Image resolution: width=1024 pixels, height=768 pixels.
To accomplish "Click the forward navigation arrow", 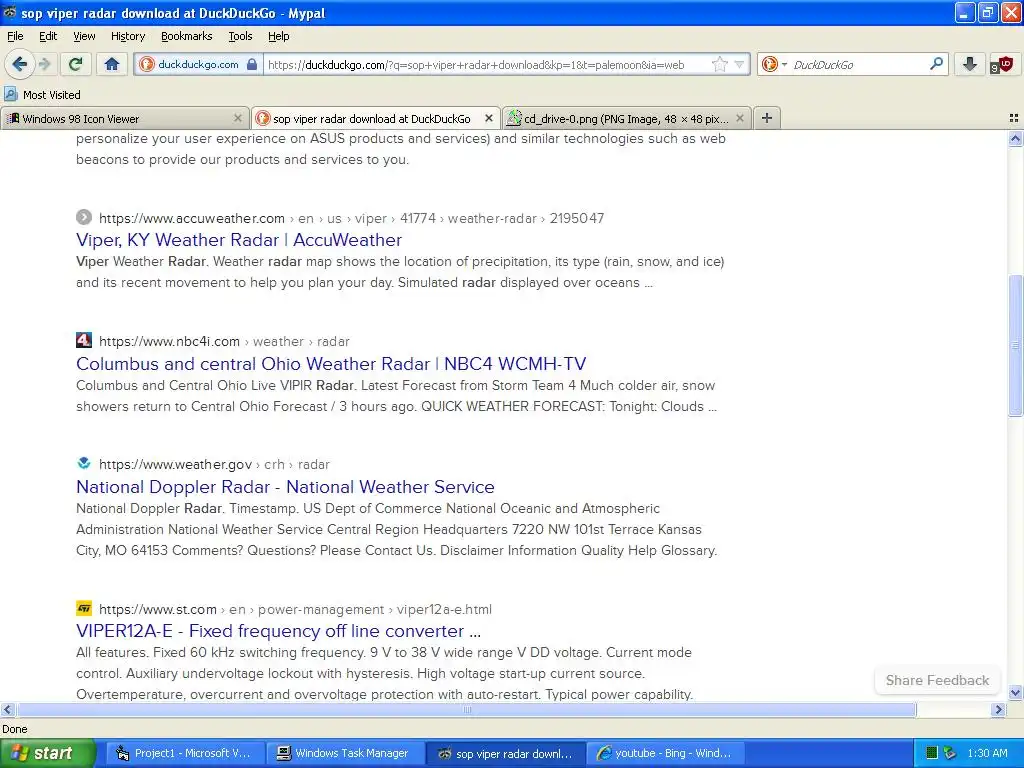I will 45,64.
